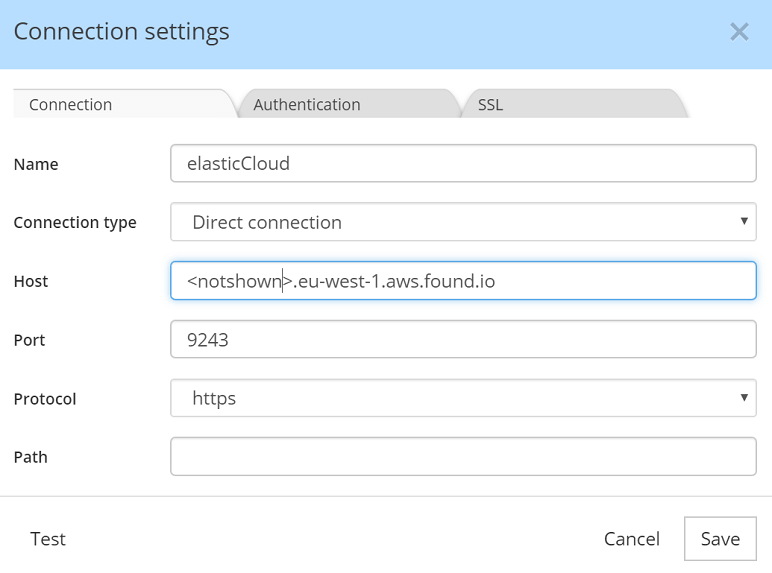Click the 'Path' label text
Image resolution: width=772 pixels, height=573 pixels.
[x=30, y=457]
